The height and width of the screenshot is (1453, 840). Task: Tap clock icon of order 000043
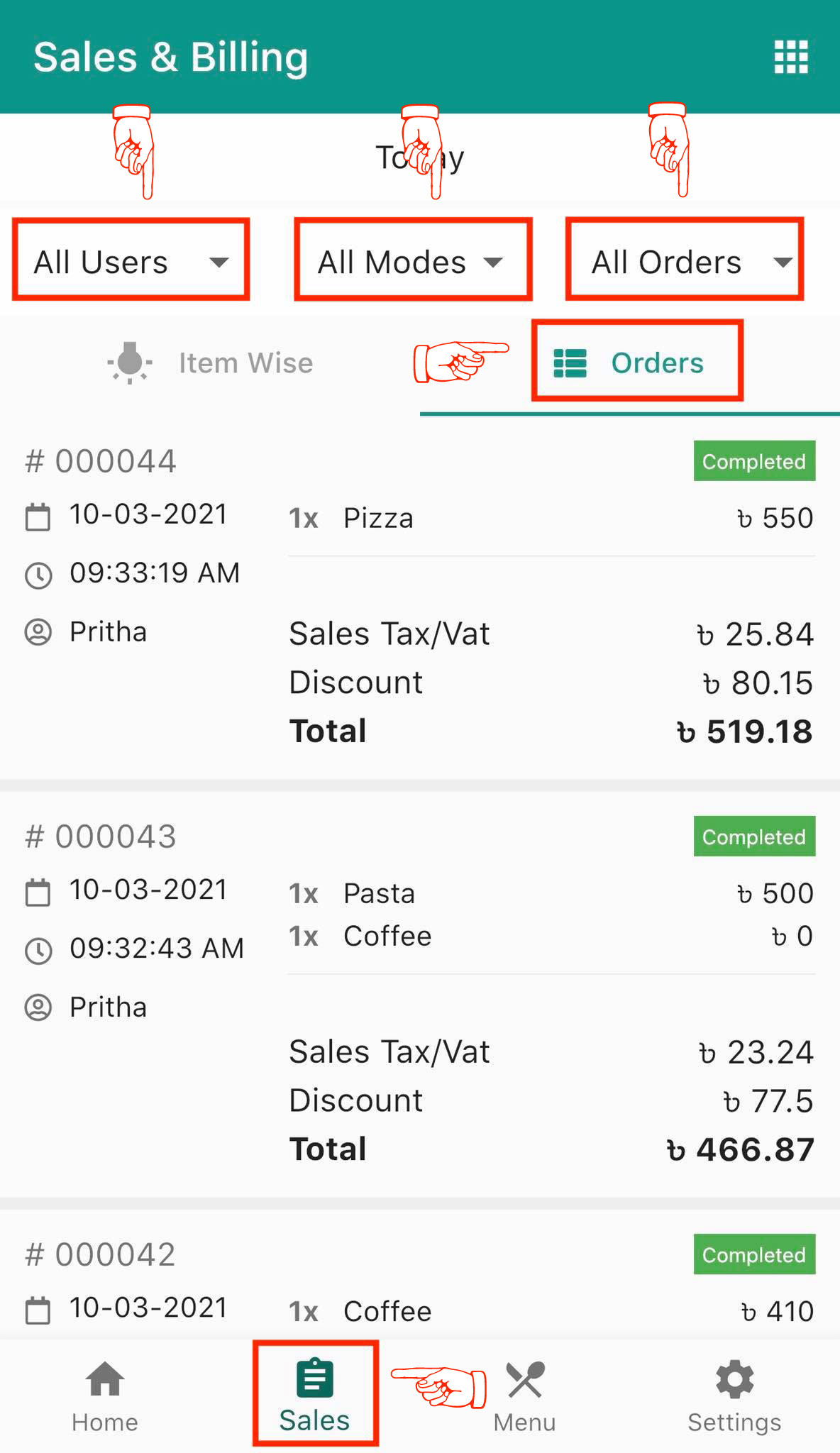[x=38, y=950]
